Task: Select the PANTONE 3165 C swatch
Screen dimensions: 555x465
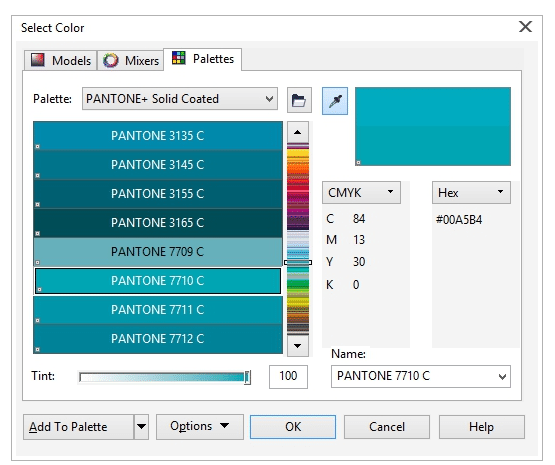Action: 158,223
